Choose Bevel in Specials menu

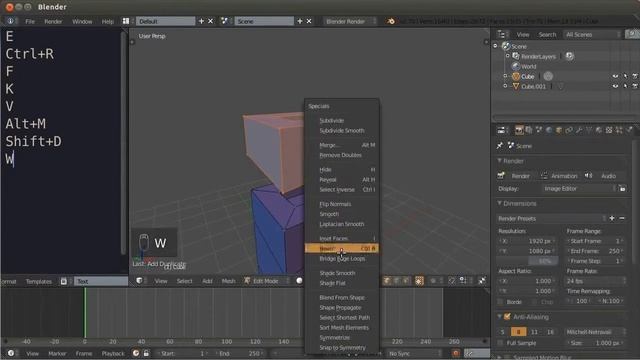tap(342, 248)
